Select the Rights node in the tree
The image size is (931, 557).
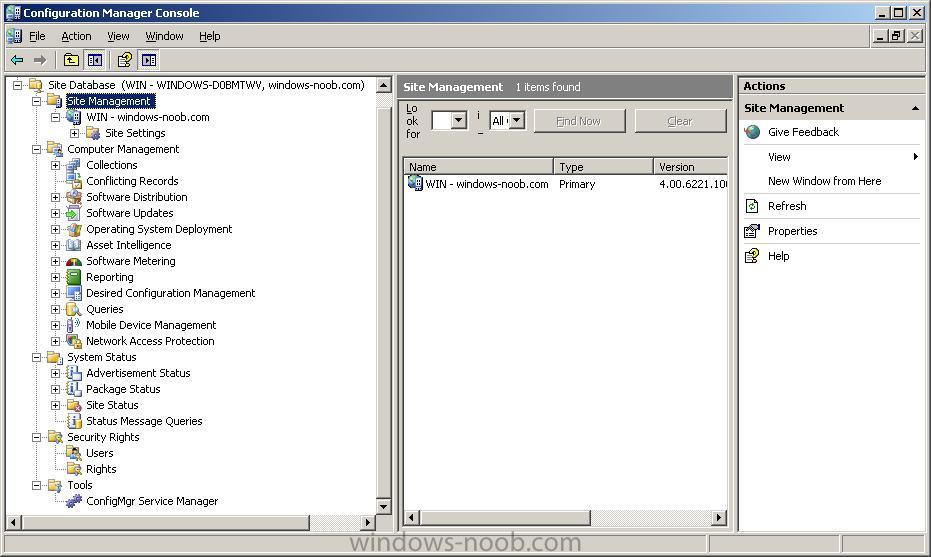(101, 469)
